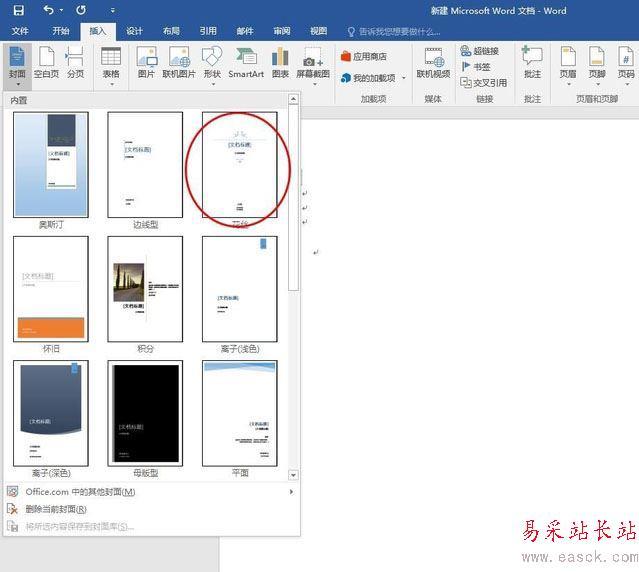639x572 pixels.
Task: Click the cover gallery scrollbar thumb
Action: pos(293,198)
